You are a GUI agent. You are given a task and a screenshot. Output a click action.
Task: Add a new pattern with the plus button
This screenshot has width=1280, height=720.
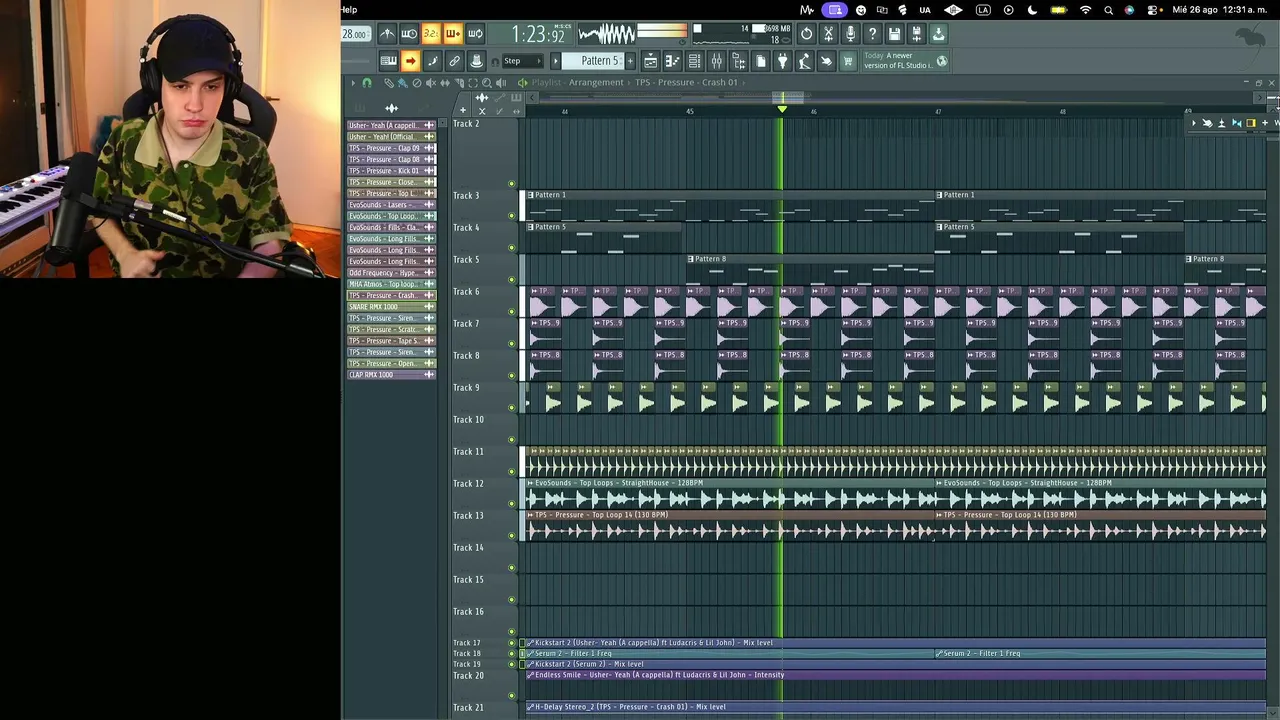629,61
